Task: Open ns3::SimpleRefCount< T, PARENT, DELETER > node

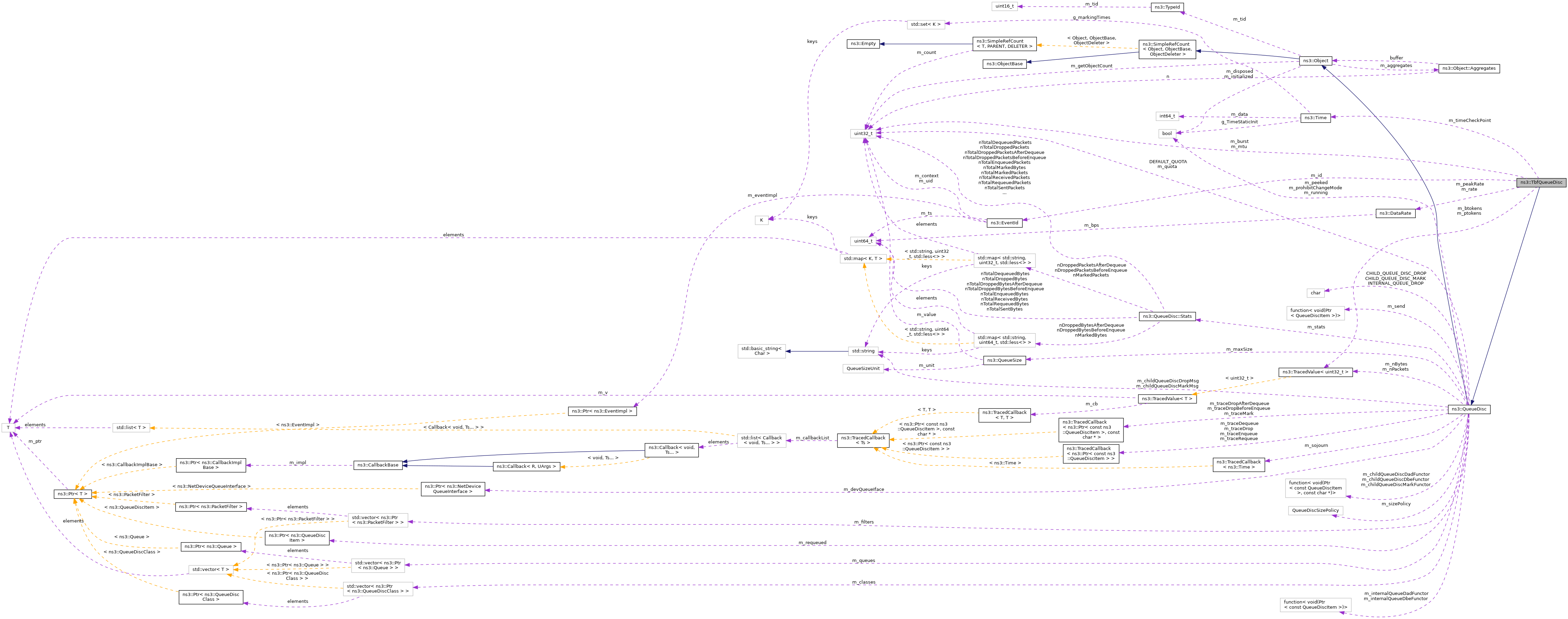Action: click(1004, 44)
